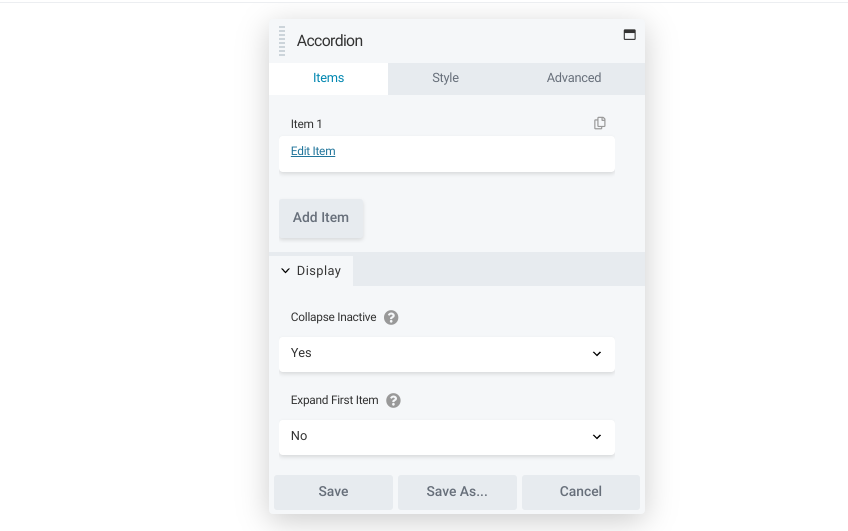Click the Expand First Item label
848x531 pixels.
[334, 401]
